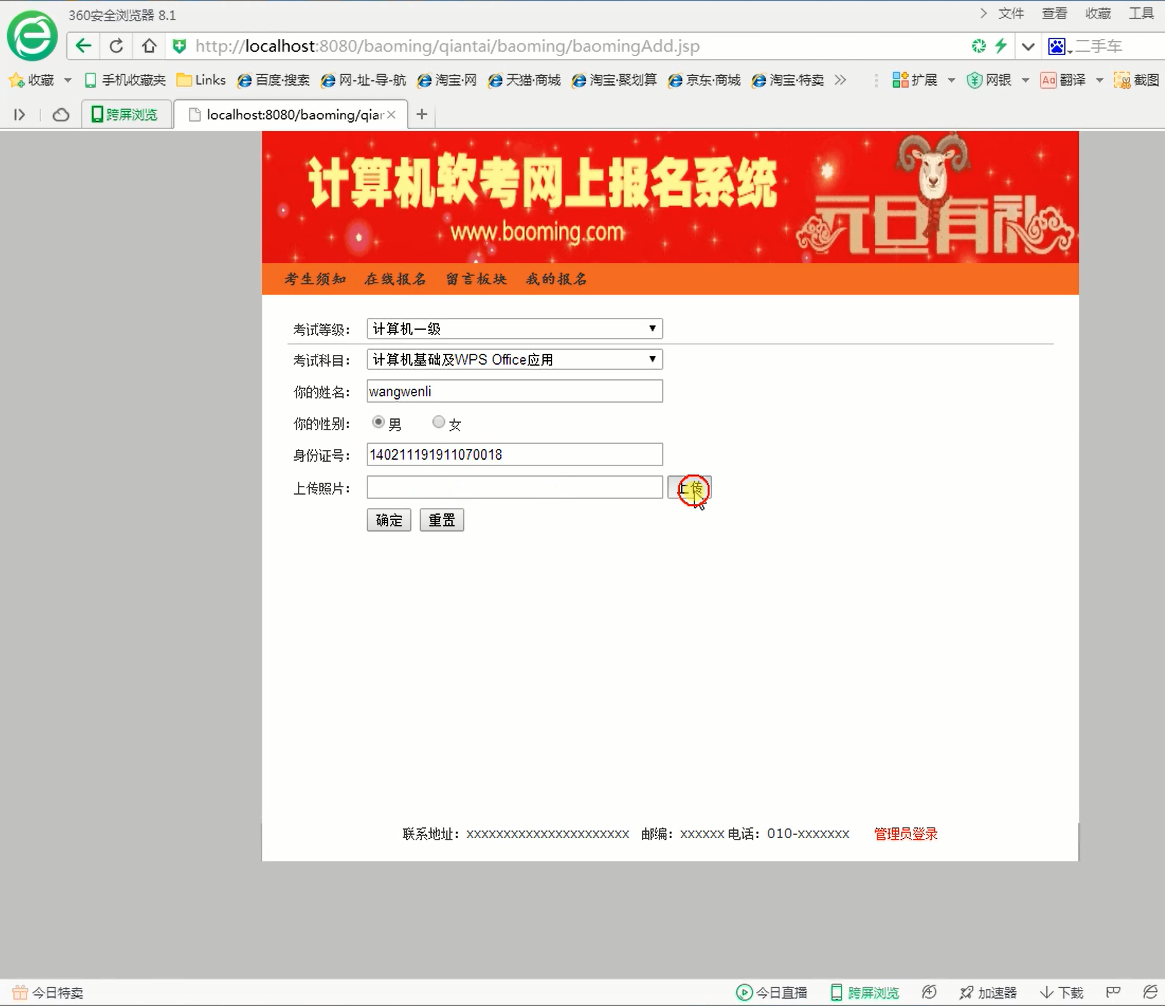Select the 女 radio button
This screenshot has height=1006, width=1165.
438,422
